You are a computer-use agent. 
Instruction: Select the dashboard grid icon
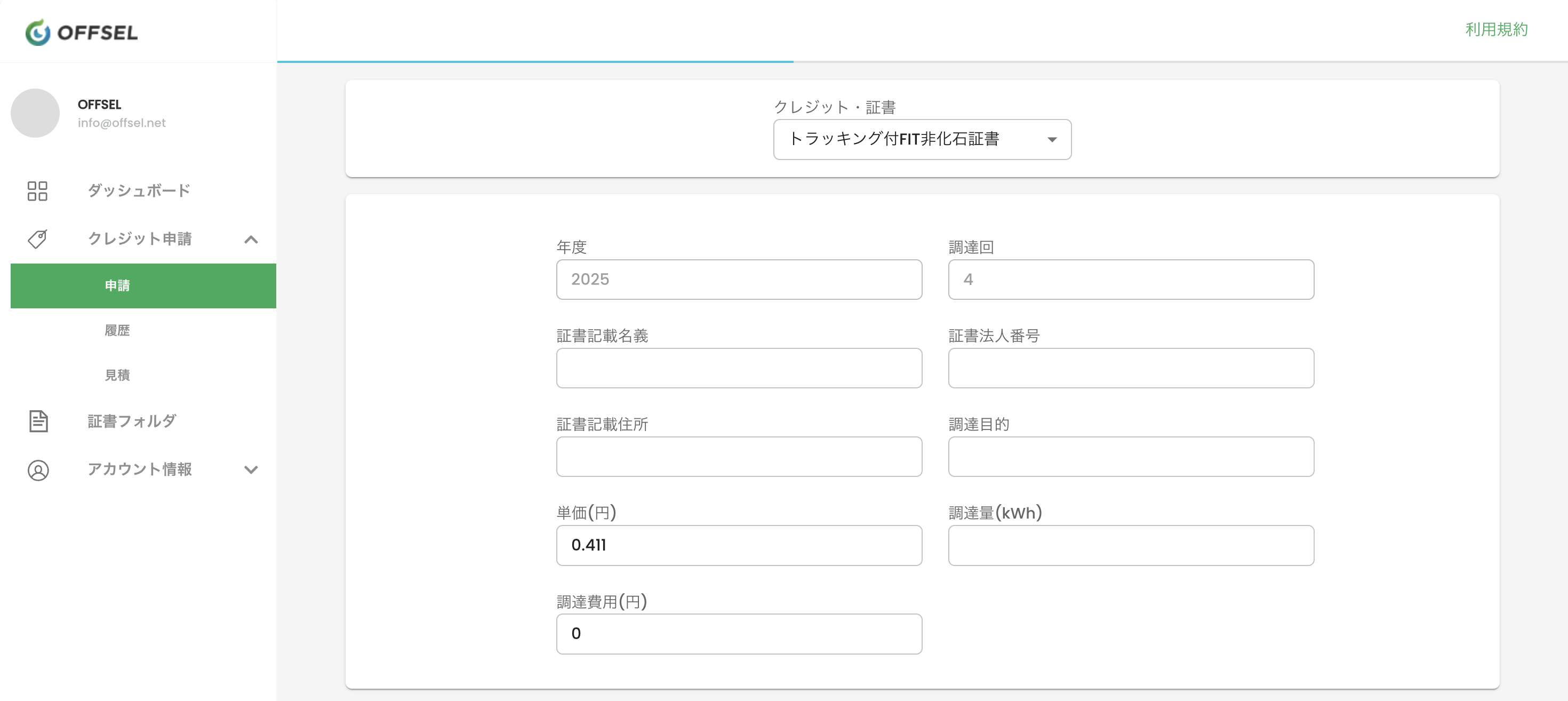pos(37,190)
